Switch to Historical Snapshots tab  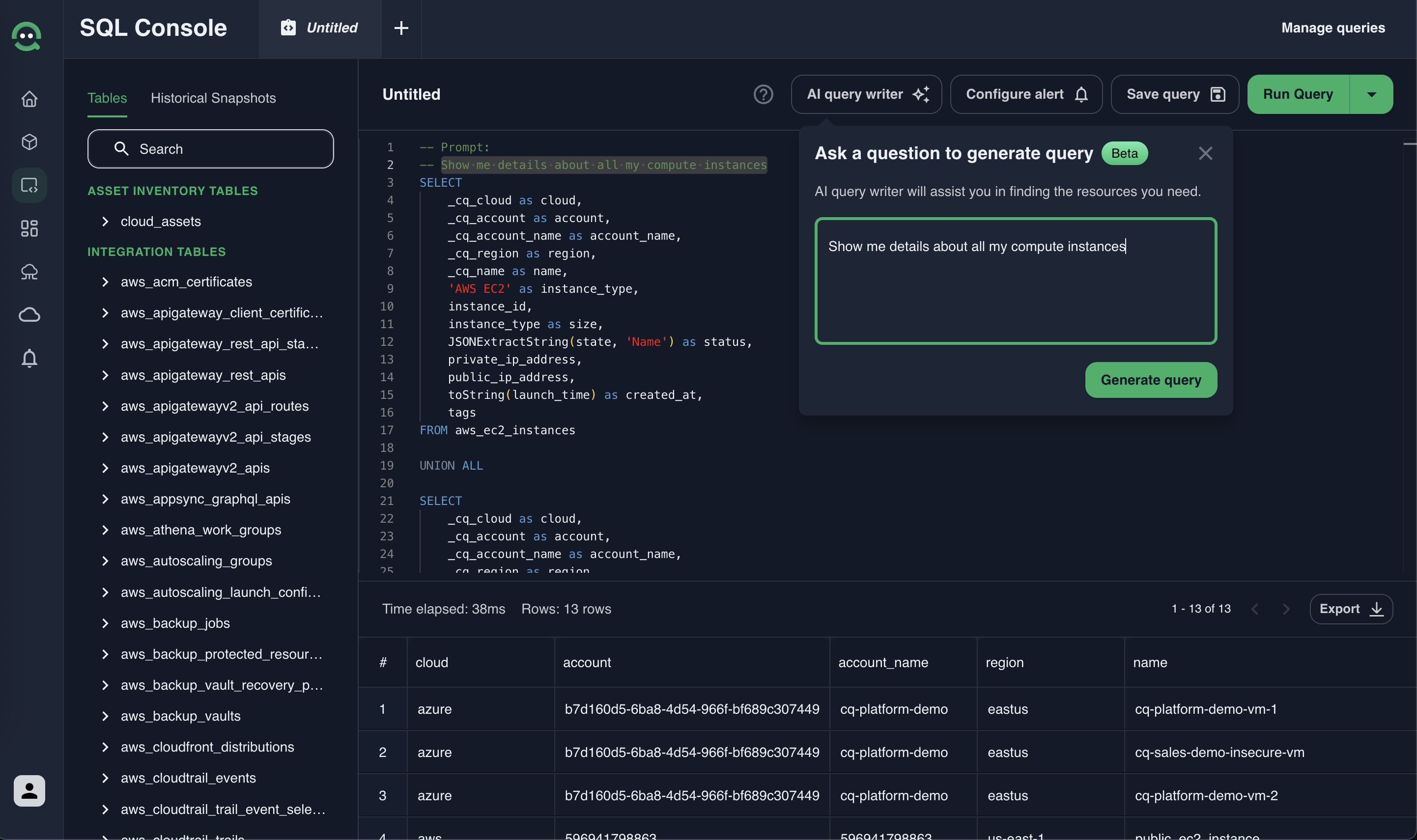[x=213, y=98]
